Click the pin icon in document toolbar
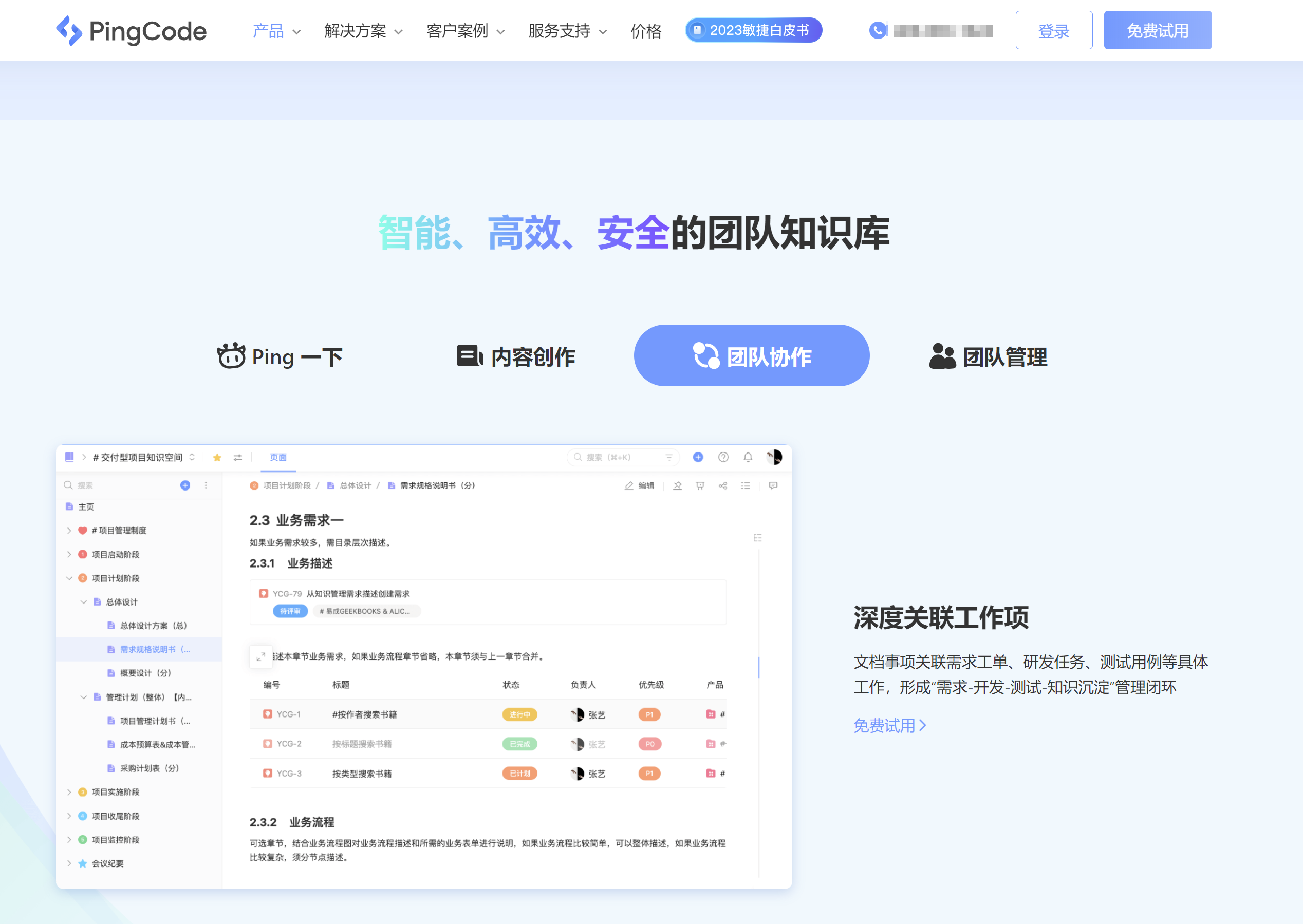Image resolution: width=1303 pixels, height=924 pixels. [677, 485]
